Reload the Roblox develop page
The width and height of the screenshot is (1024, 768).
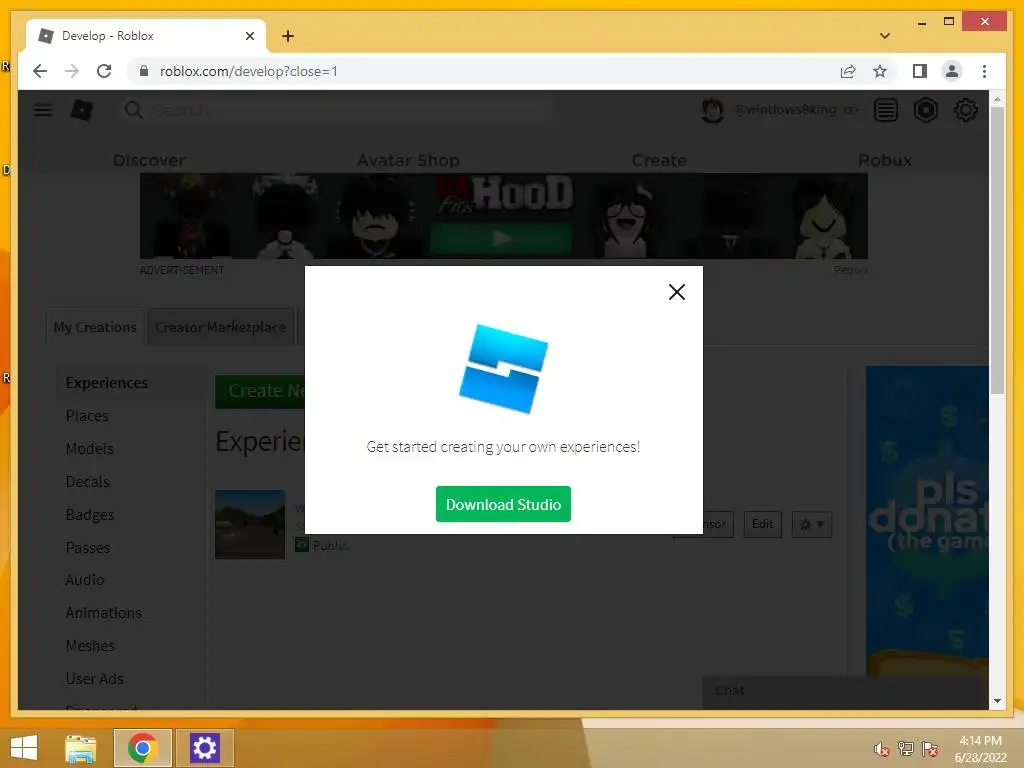[104, 71]
